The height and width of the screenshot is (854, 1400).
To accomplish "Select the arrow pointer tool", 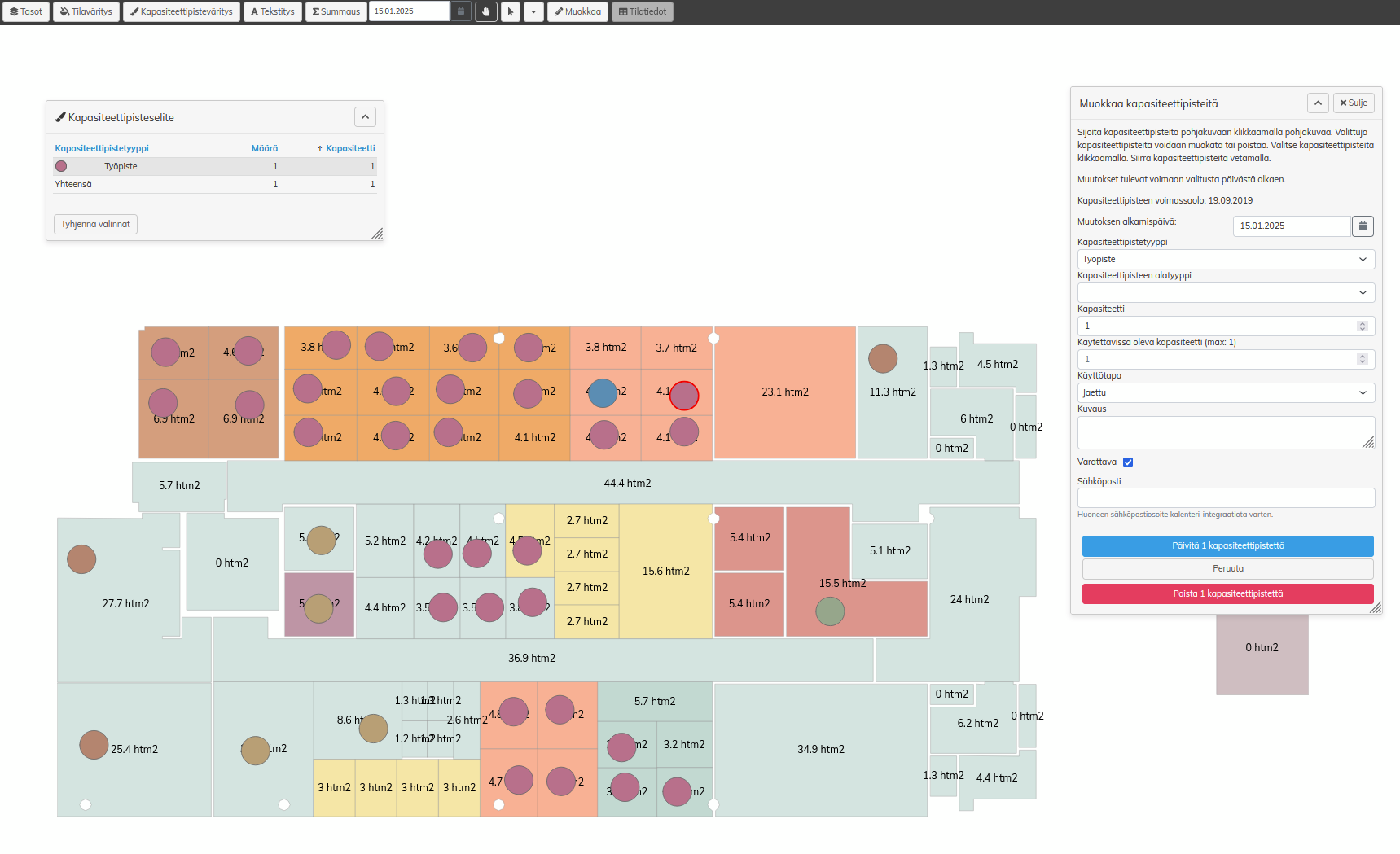I will pyautogui.click(x=511, y=11).
